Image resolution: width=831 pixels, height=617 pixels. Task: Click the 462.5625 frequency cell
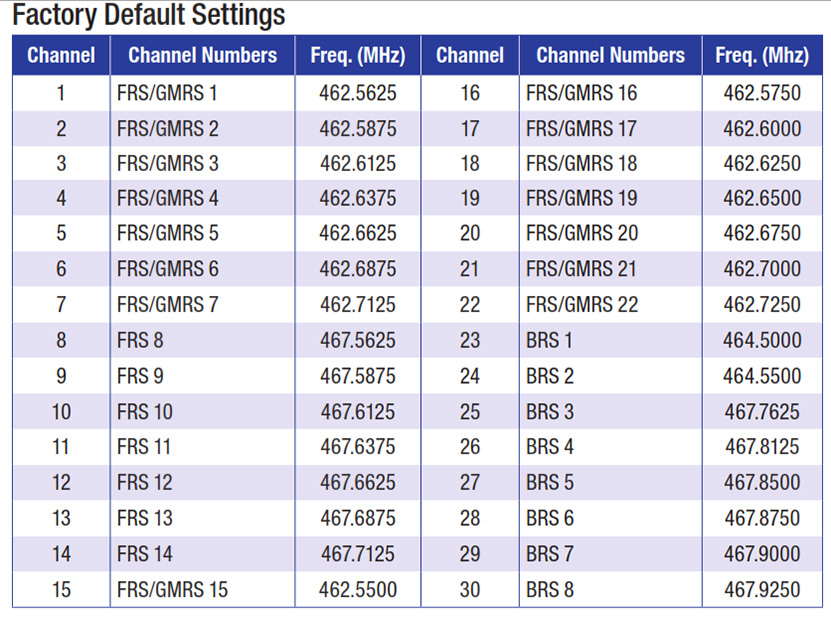point(357,93)
